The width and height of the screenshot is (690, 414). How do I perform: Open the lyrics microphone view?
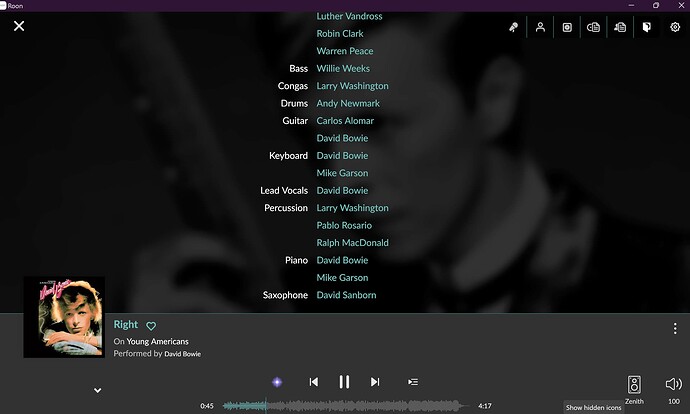(514, 27)
